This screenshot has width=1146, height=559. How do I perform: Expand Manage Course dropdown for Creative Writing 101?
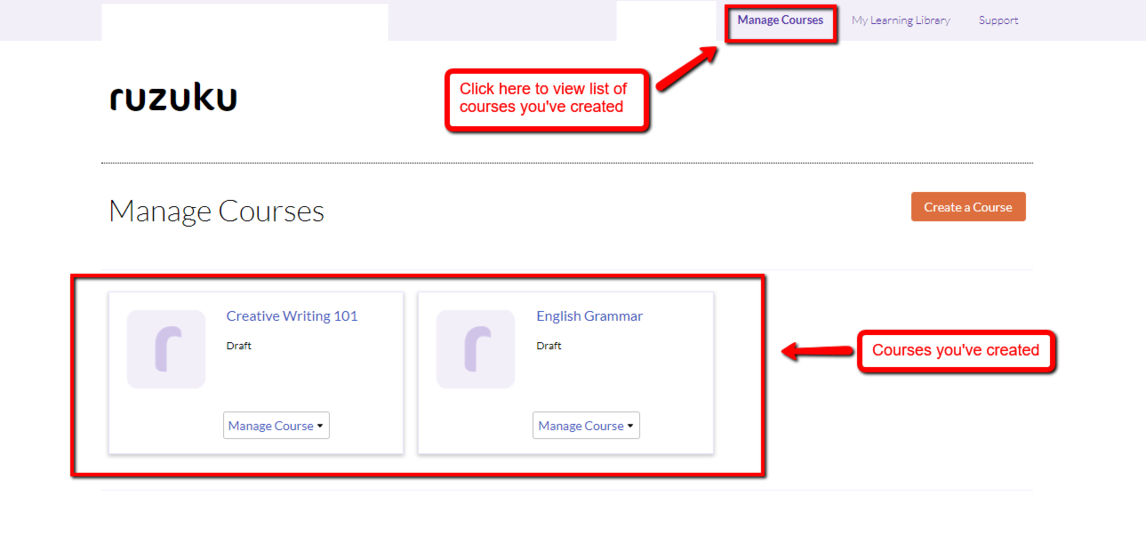click(276, 425)
